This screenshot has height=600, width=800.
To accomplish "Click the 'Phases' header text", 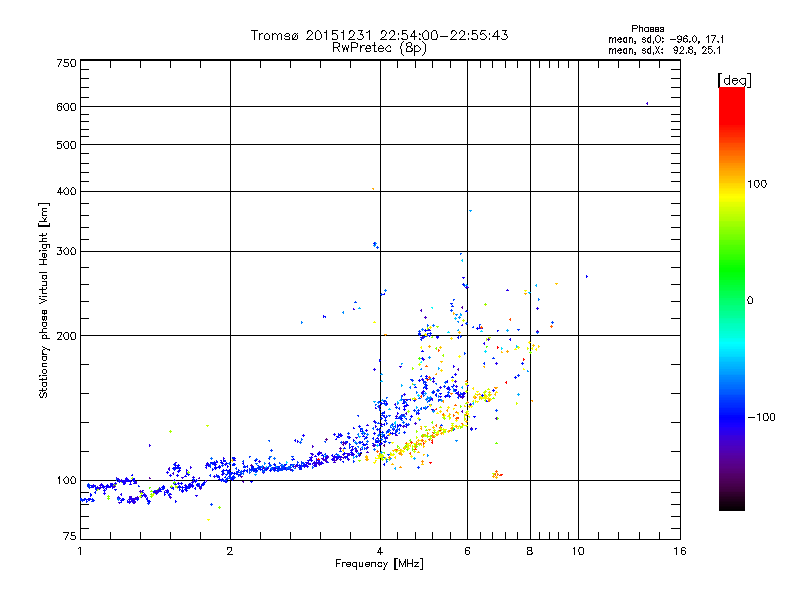I will 647,29.
